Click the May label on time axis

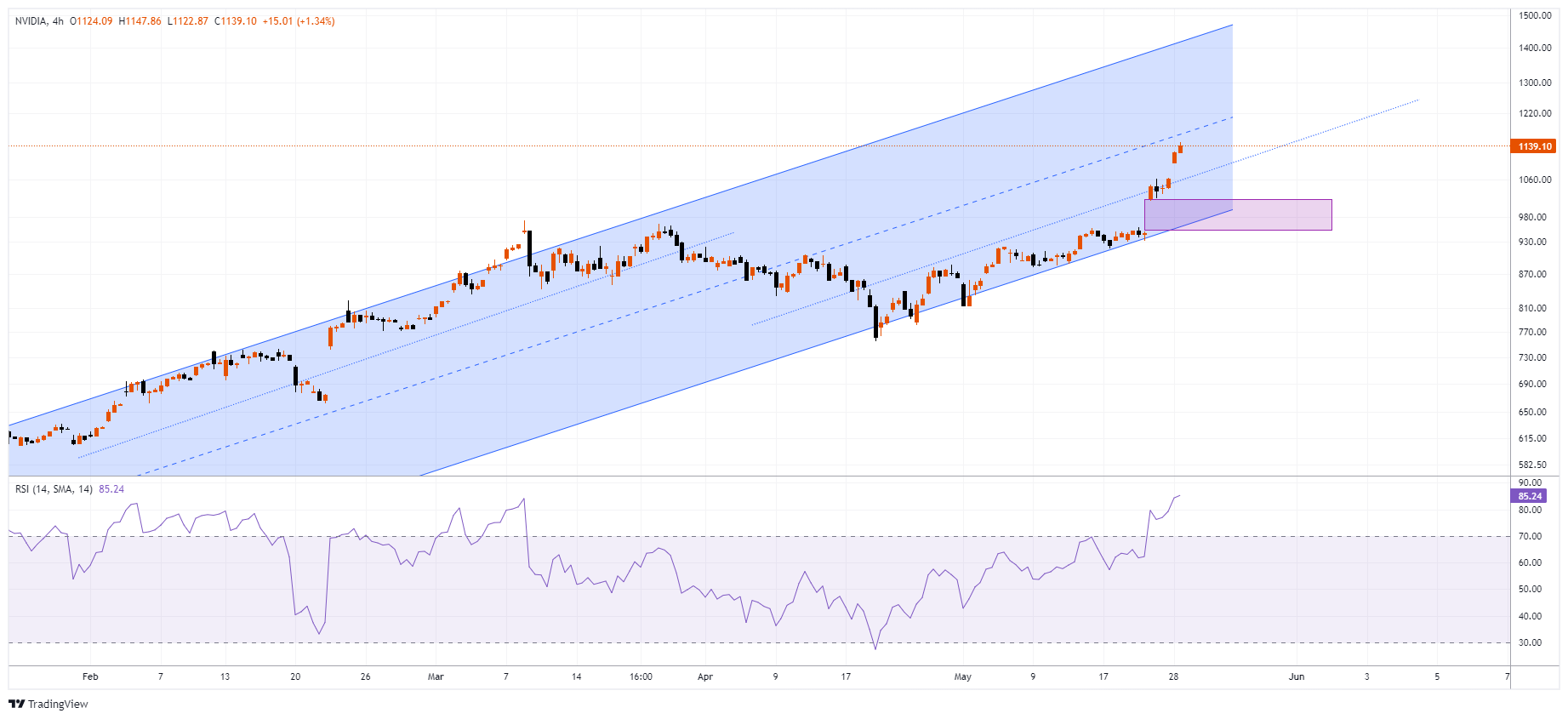(962, 676)
